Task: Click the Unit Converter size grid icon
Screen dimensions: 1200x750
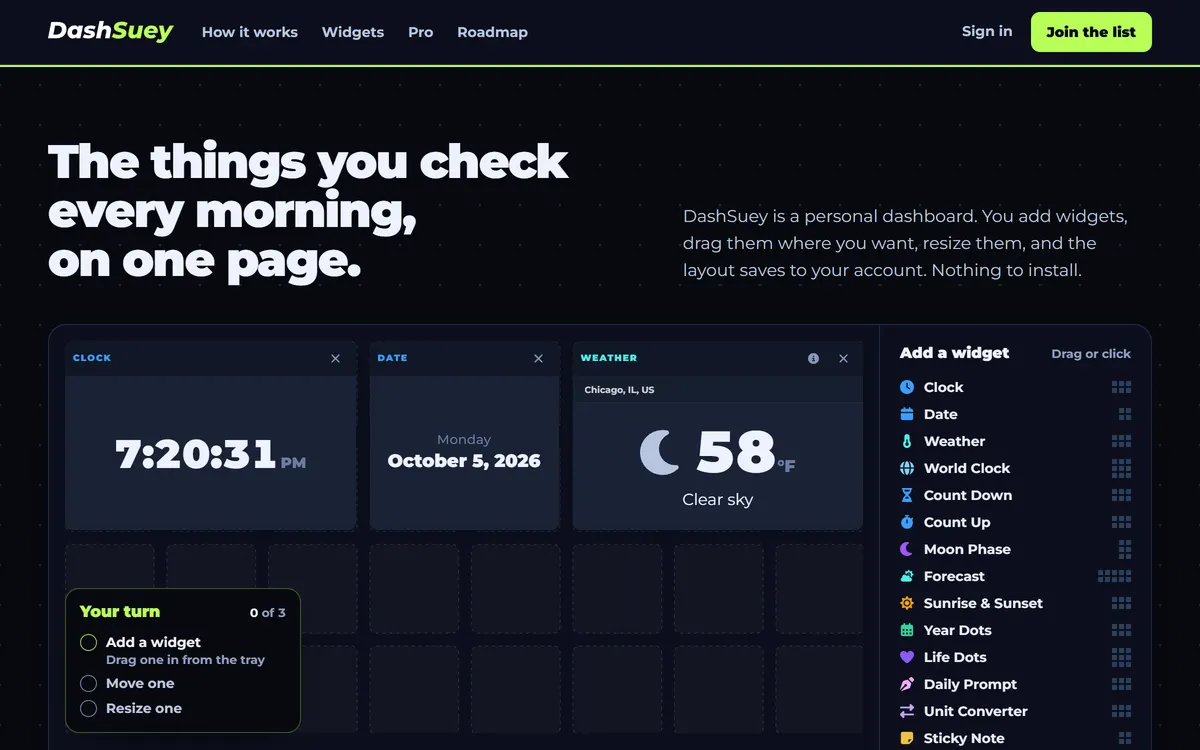Action: [1121, 711]
